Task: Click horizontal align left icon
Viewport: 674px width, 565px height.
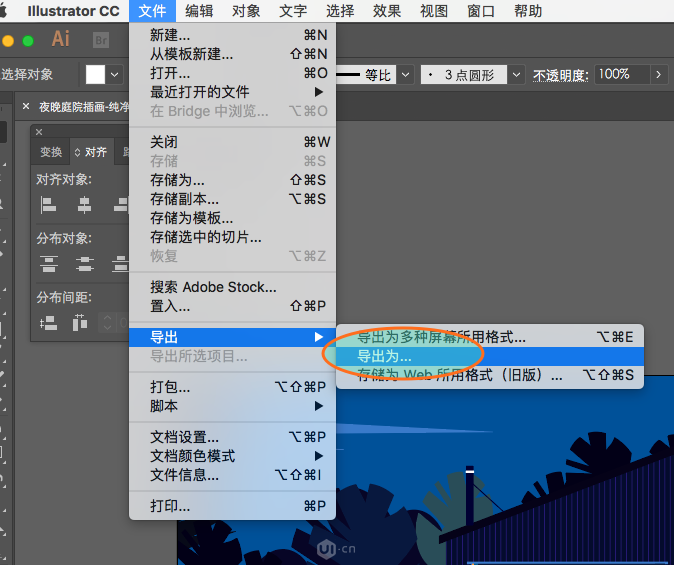Action: click(49, 205)
